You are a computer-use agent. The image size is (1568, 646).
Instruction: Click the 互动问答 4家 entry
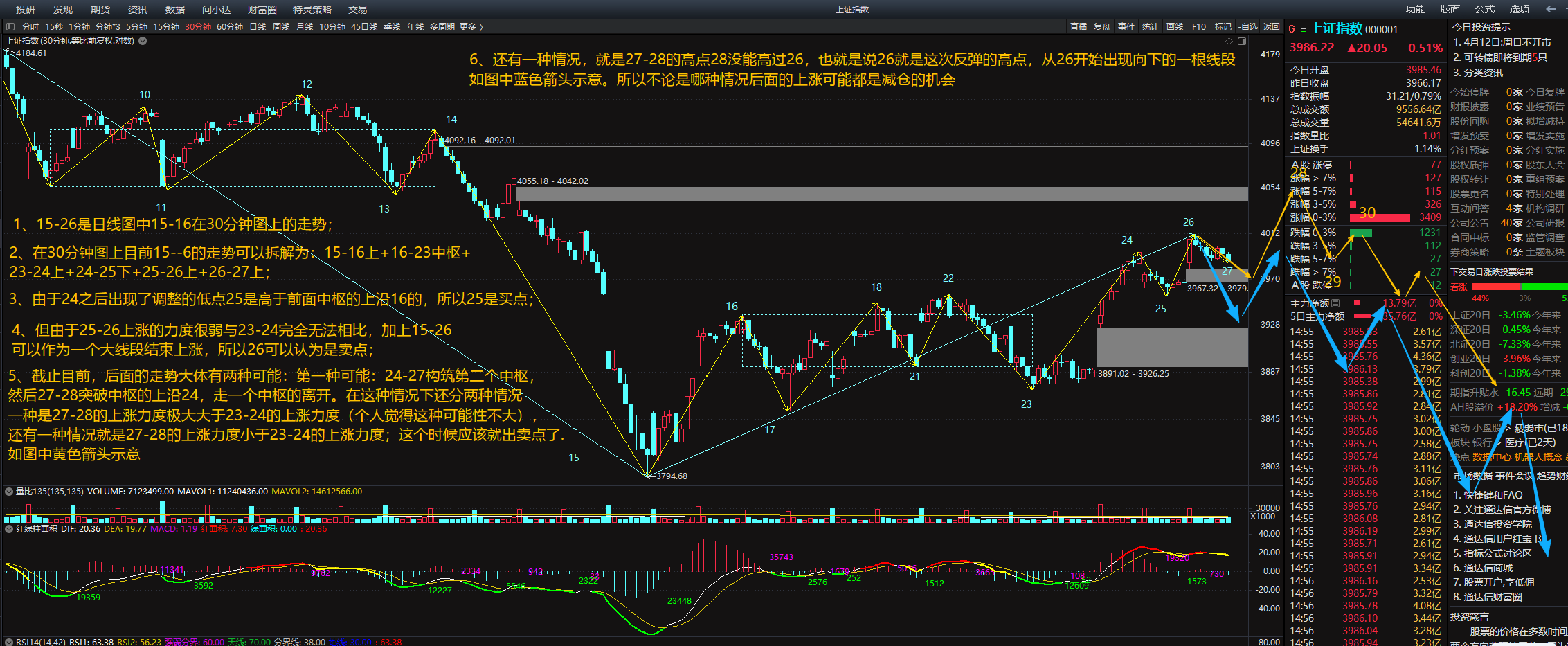(x=1486, y=208)
